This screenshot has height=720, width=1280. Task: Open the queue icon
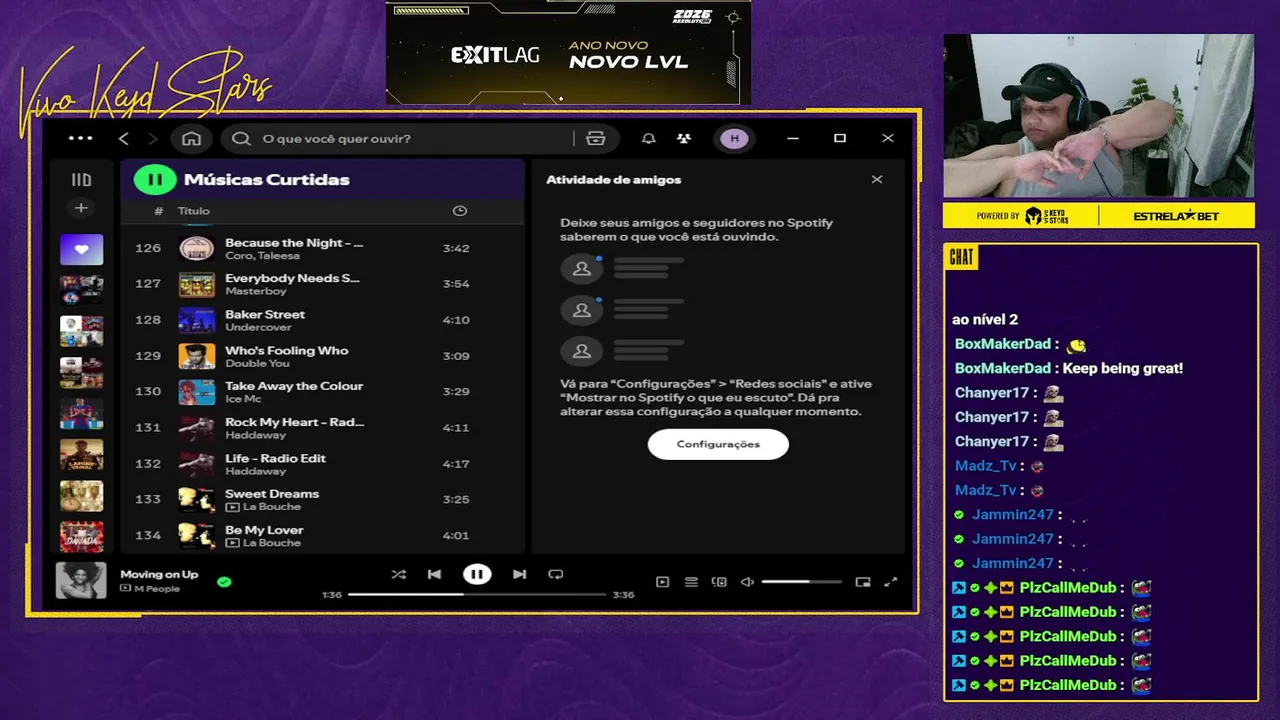[691, 582]
